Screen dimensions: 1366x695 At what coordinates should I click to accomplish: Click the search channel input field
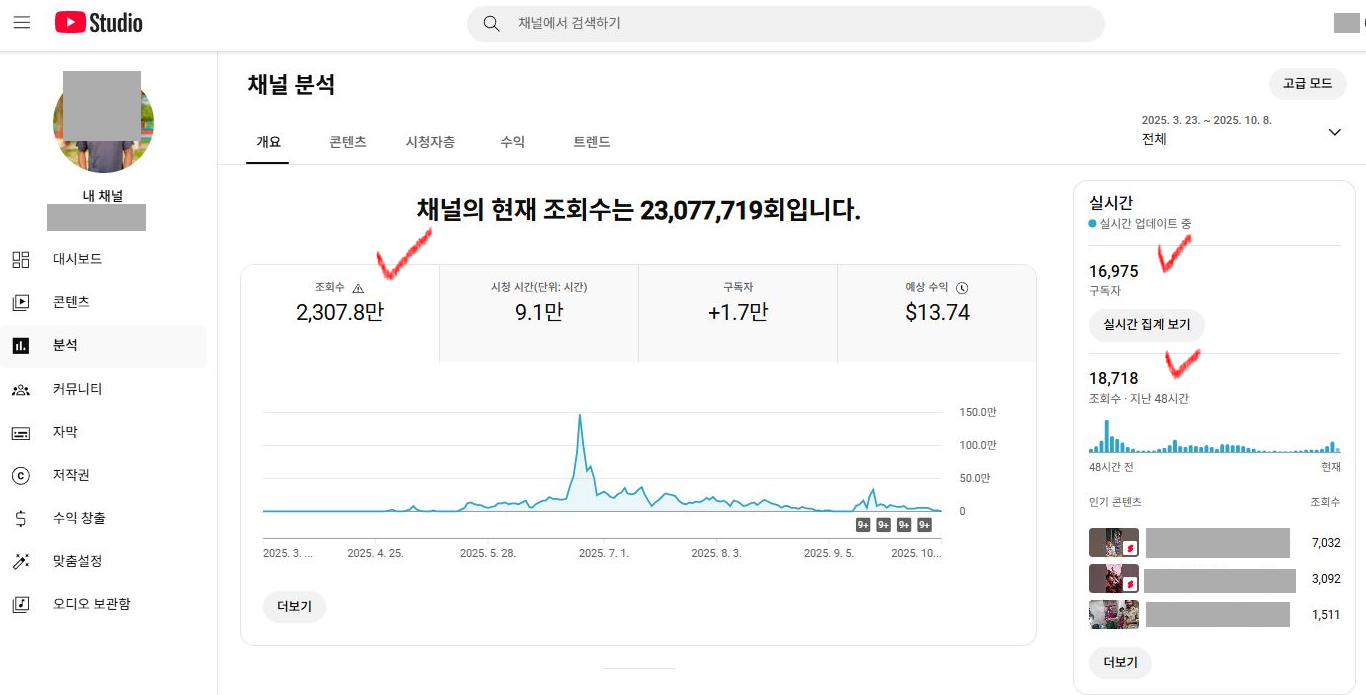coord(800,23)
